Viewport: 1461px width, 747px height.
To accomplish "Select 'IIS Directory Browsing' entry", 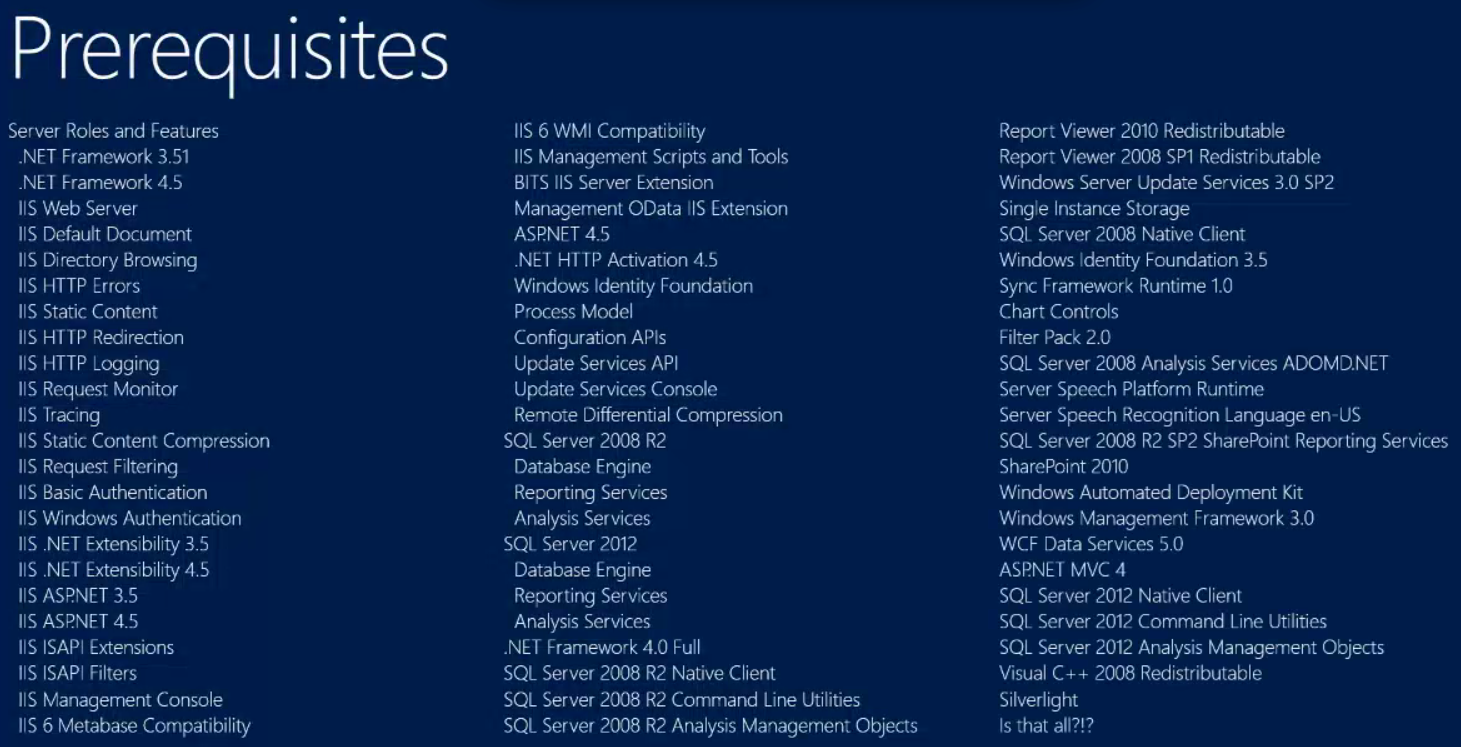I will click(x=108, y=261).
